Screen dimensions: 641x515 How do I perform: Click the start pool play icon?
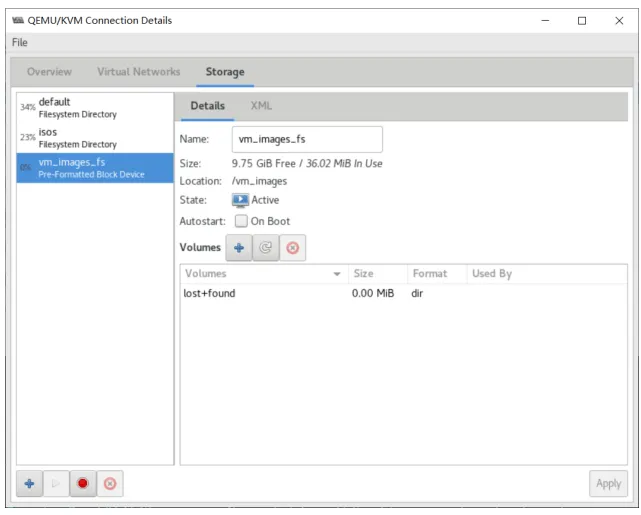56,484
